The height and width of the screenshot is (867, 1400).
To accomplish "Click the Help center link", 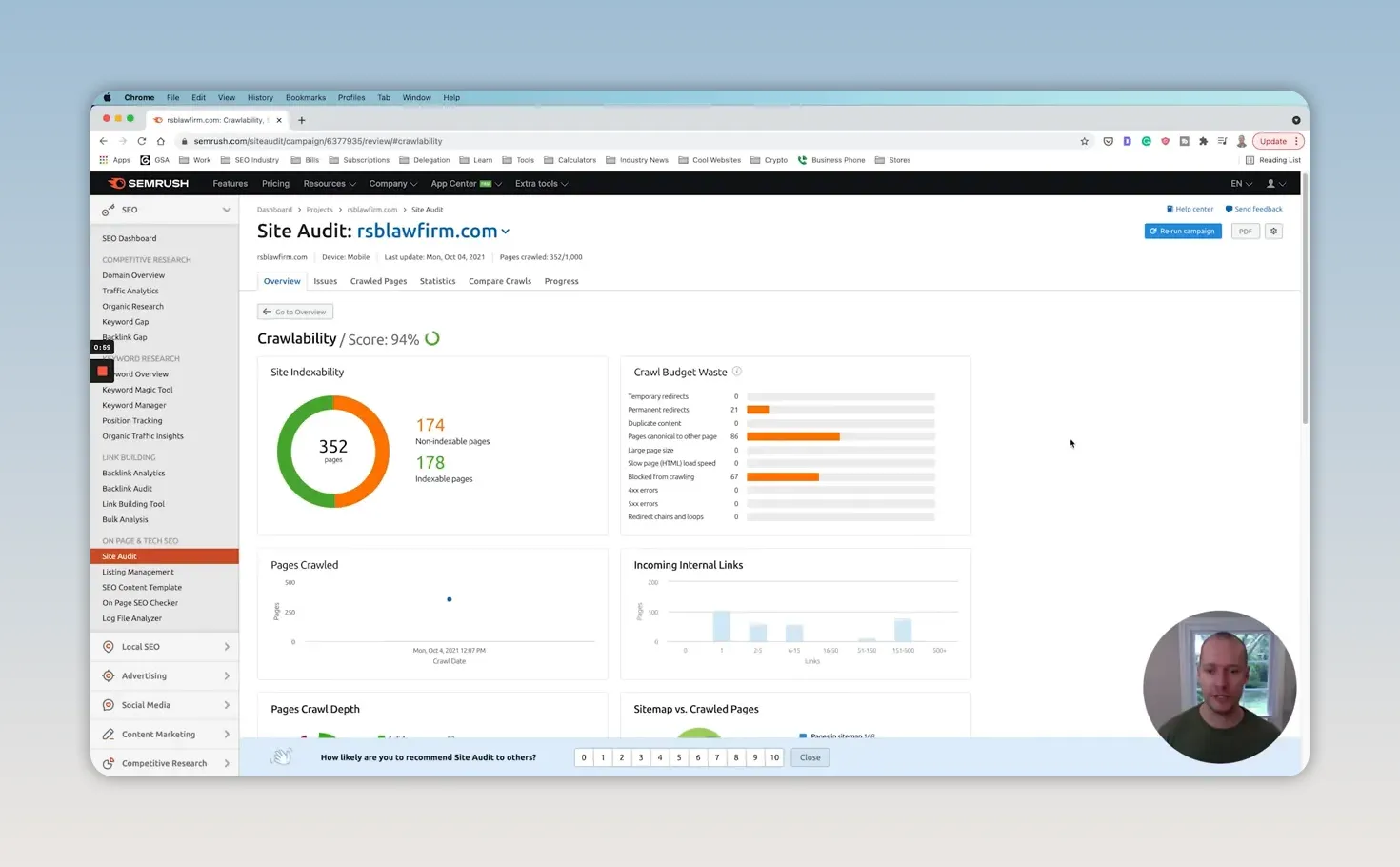I will click(1190, 209).
